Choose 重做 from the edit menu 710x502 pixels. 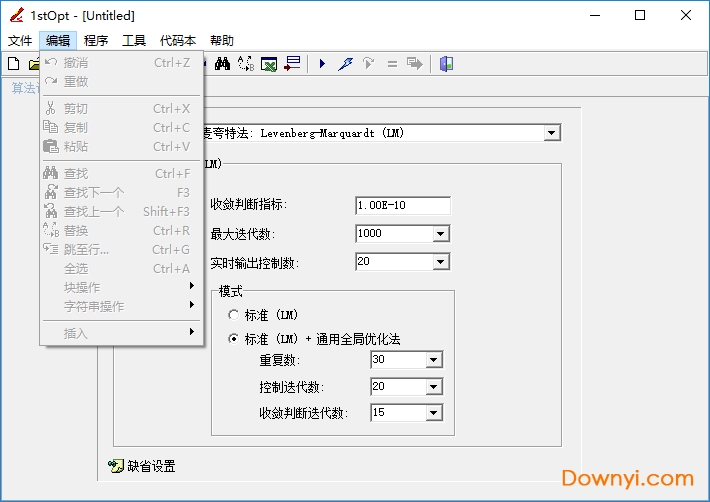[x=121, y=81]
